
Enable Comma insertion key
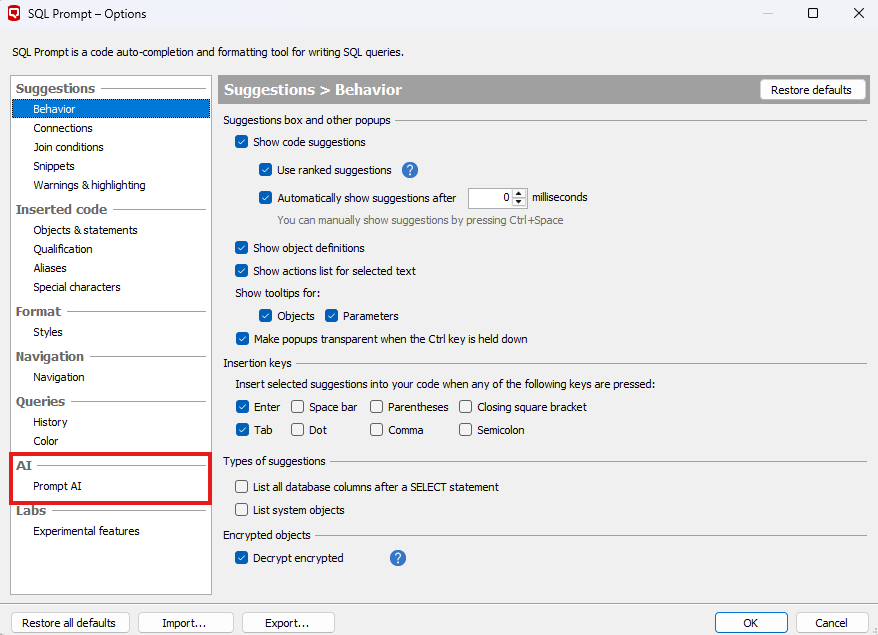[376, 429]
